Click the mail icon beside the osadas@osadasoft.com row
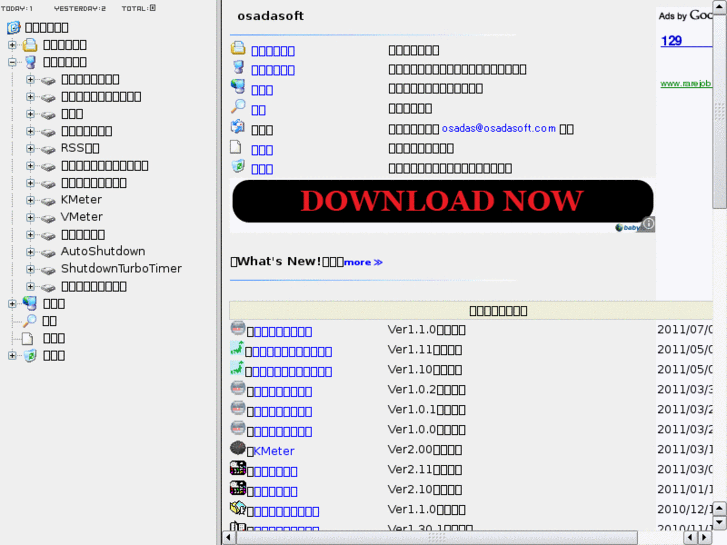Screen dimensions: 727x545 click(238, 126)
